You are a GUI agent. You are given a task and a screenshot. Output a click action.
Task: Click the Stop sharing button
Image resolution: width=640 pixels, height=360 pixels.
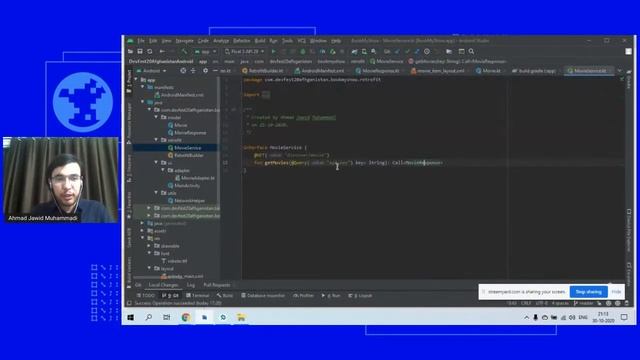coord(589,292)
